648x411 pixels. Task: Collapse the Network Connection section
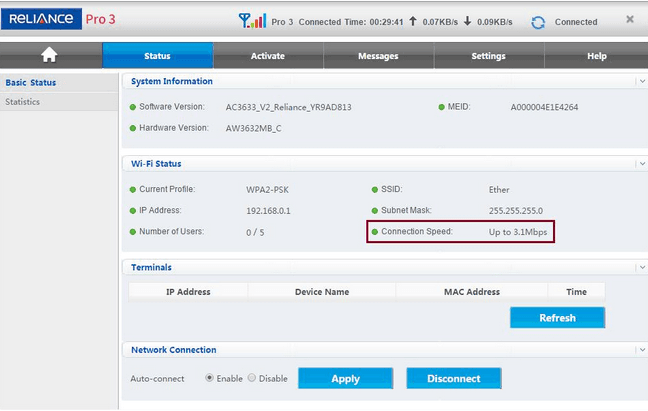click(642, 350)
